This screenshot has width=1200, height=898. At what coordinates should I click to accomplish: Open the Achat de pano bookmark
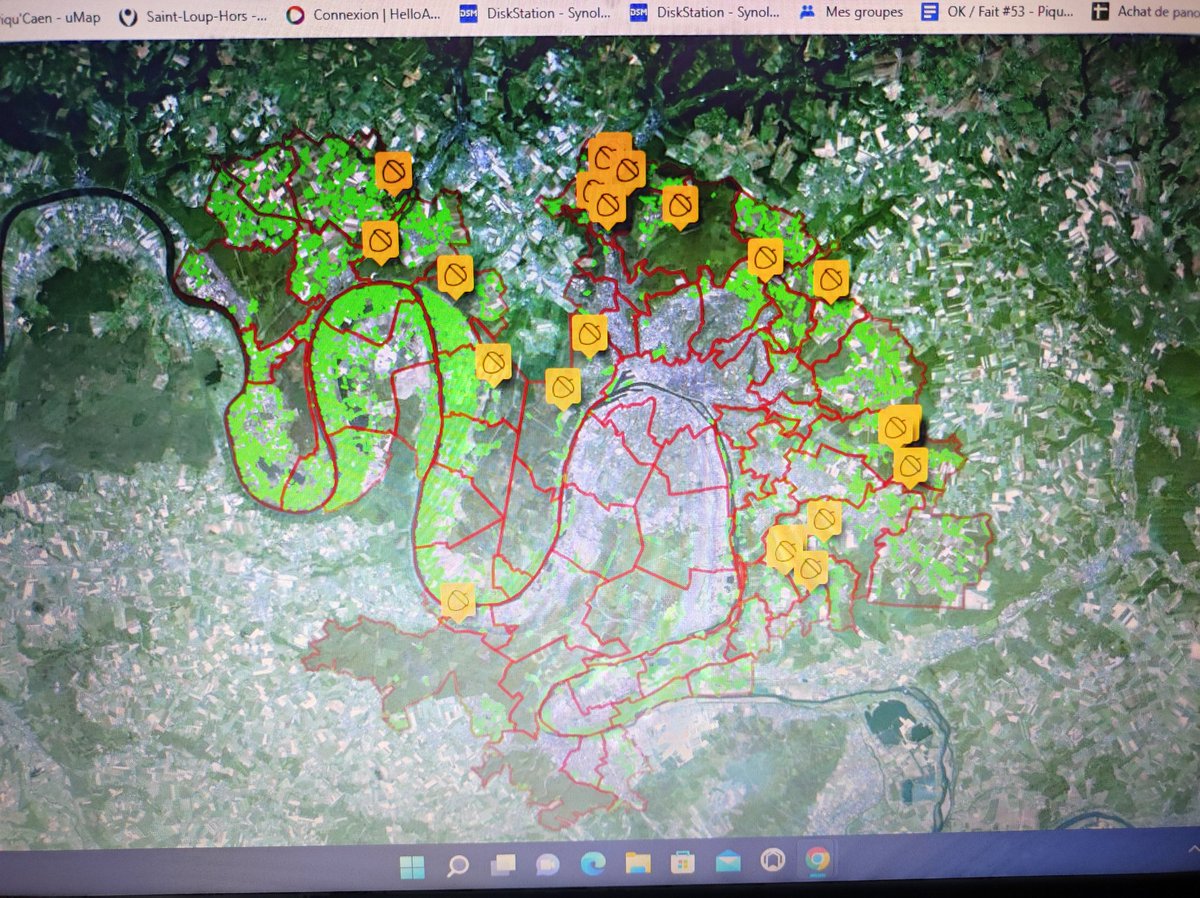[x=1145, y=13]
